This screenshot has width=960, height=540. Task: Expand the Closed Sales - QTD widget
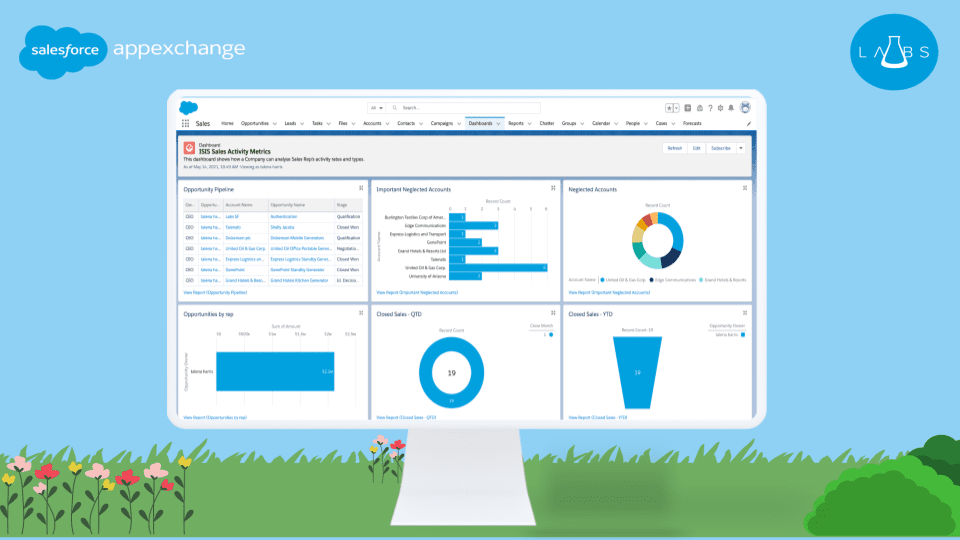click(x=553, y=313)
